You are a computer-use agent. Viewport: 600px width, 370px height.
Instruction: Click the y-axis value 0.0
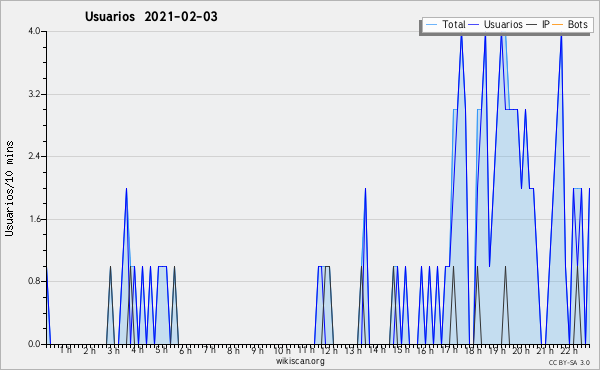coord(34,344)
